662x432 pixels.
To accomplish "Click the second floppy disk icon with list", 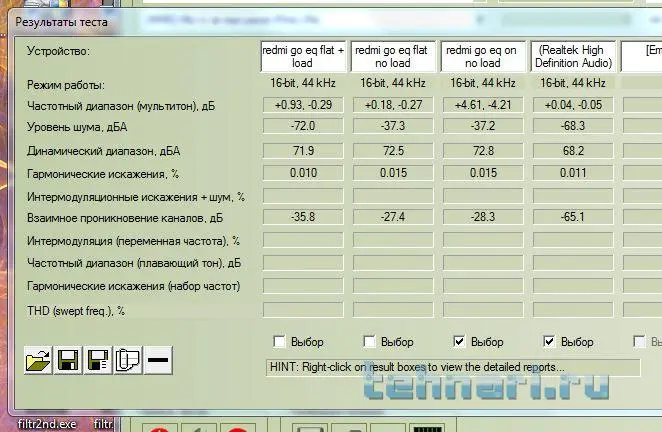I will [x=97, y=360].
